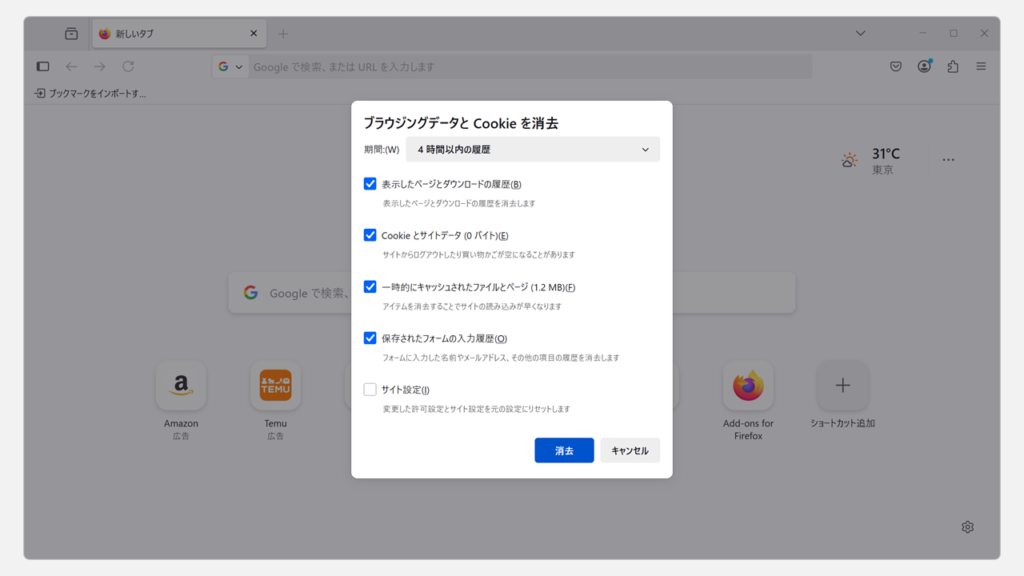Image resolution: width=1024 pixels, height=576 pixels.
Task: Expand the Google search engine selector
Action: [231, 67]
